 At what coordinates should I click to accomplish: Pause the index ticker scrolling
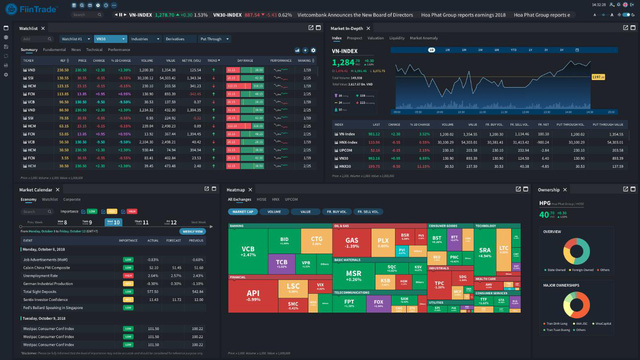[x=120, y=15]
